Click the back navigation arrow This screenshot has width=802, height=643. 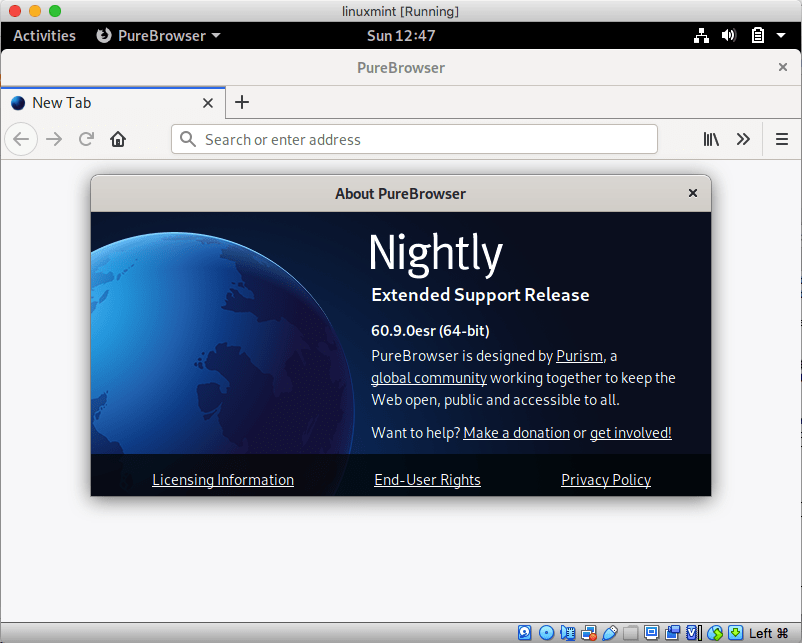(x=21, y=139)
